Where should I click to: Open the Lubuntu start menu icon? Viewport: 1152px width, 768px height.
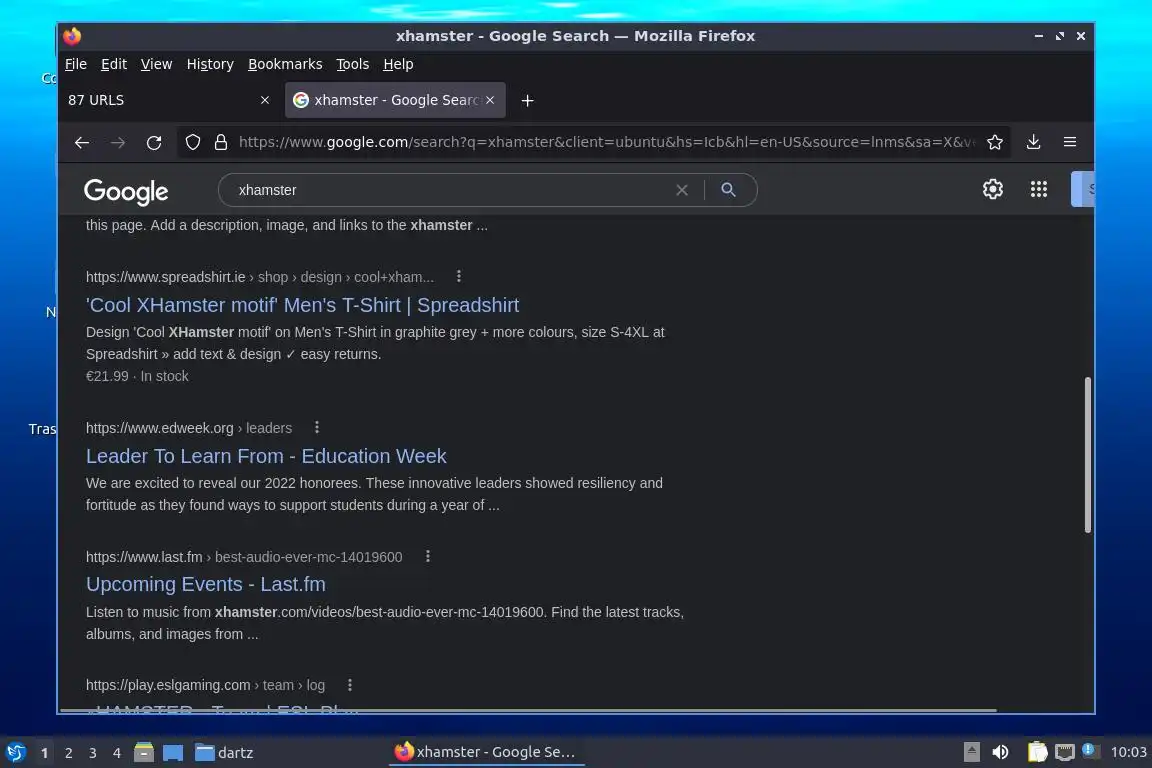tap(16, 752)
